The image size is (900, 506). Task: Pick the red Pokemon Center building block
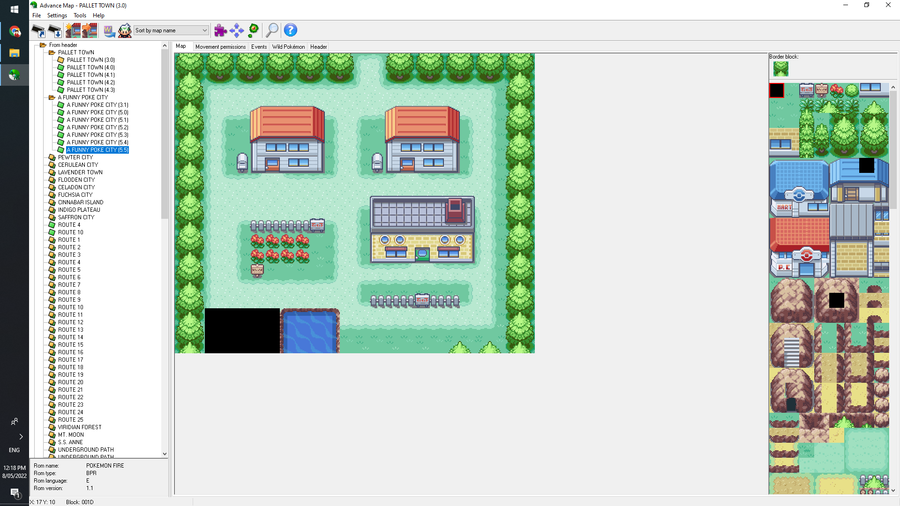coord(798,247)
